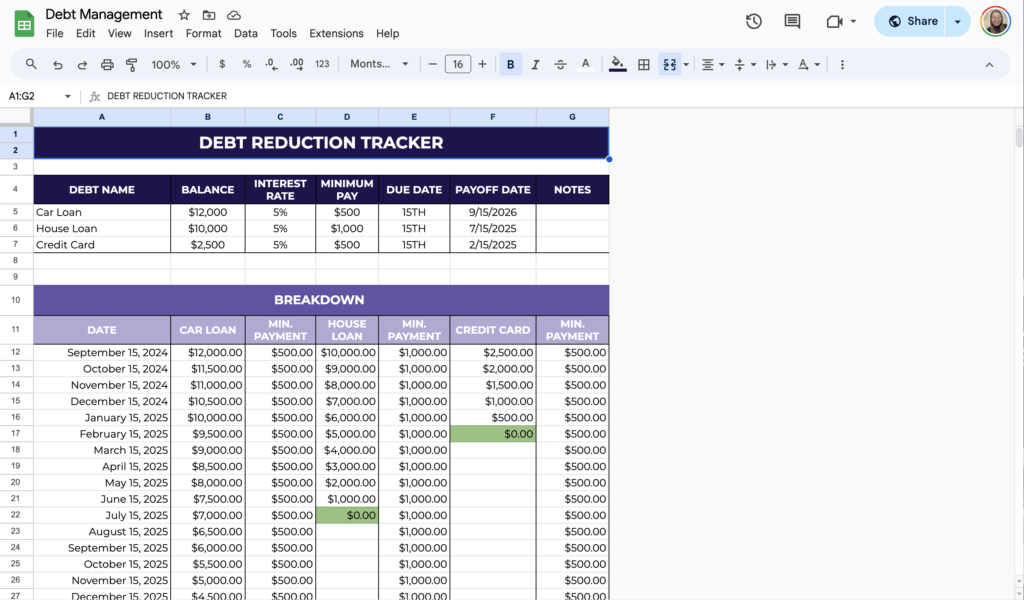This screenshot has width=1024, height=600.
Task: Open the fill color picker
Action: [x=618, y=64]
